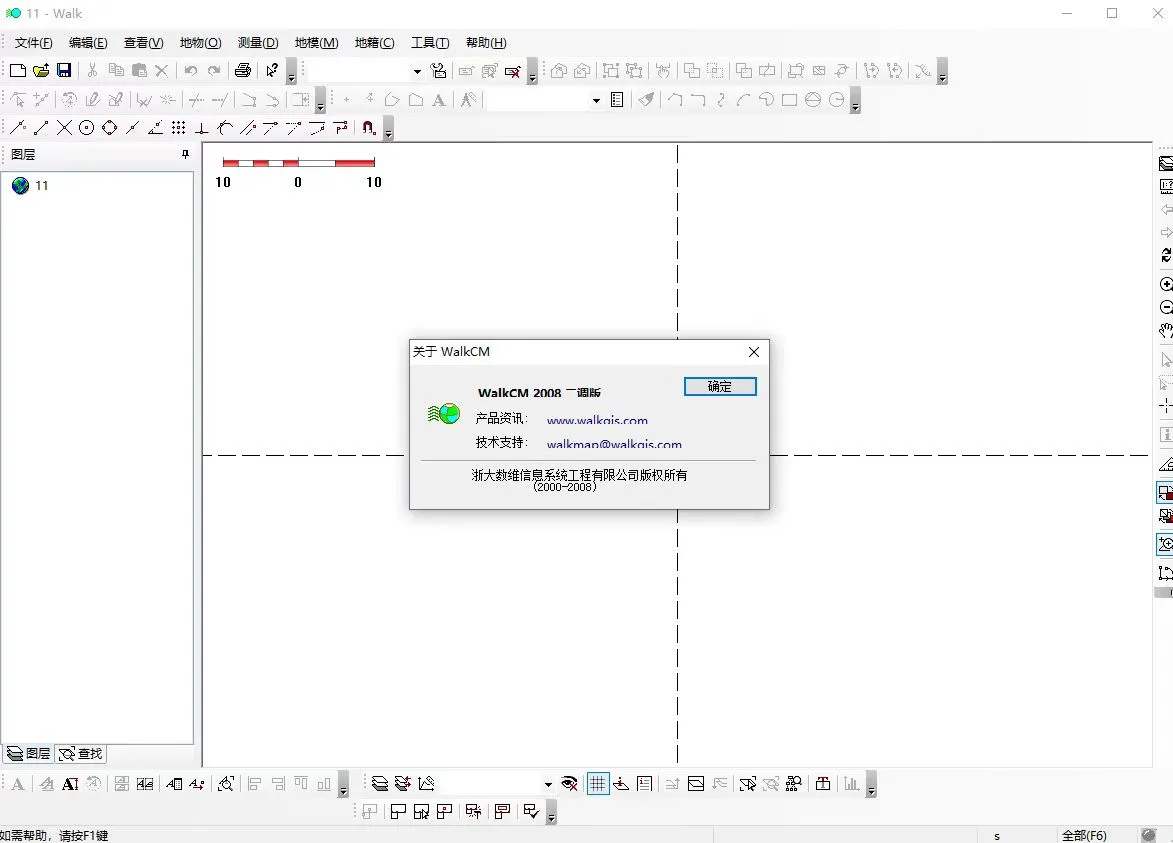
Task: Switch to the 图层 tab
Action: [28, 753]
